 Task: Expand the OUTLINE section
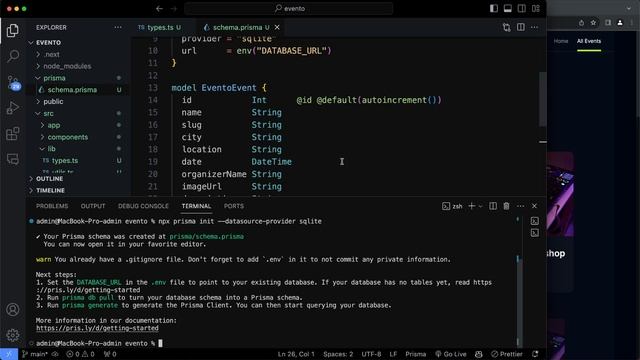pyautogui.click(x=49, y=179)
